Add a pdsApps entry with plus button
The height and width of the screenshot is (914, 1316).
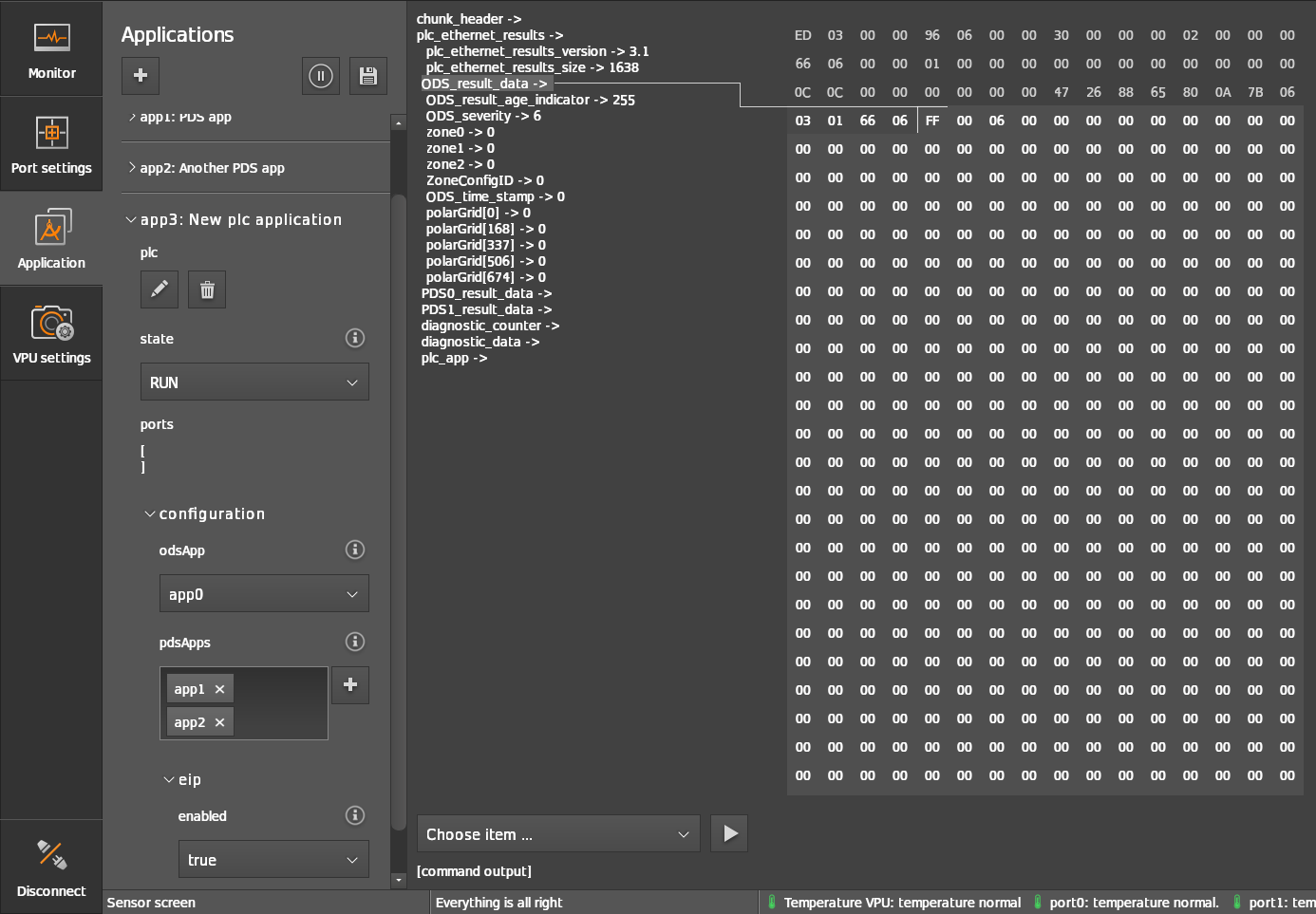point(350,685)
